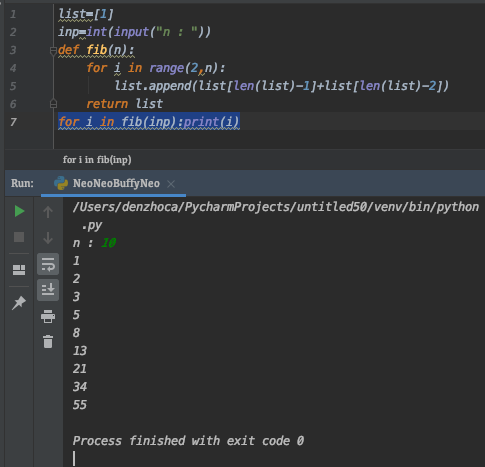Close the NeoNeoBuffyNeo run tab
The width and height of the screenshot is (485, 467).
(x=171, y=184)
